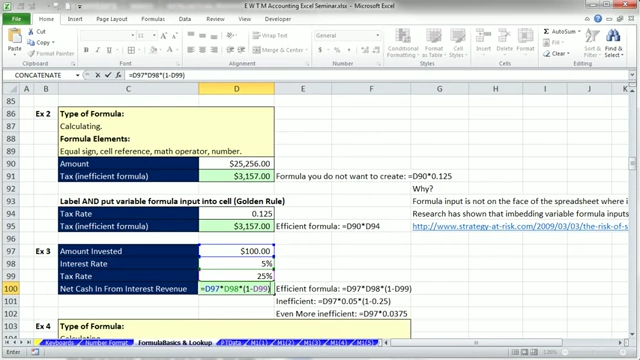The height and width of the screenshot is (360, 640).
Task: Click the Decrease Indent icon
Action: (230, 50)
